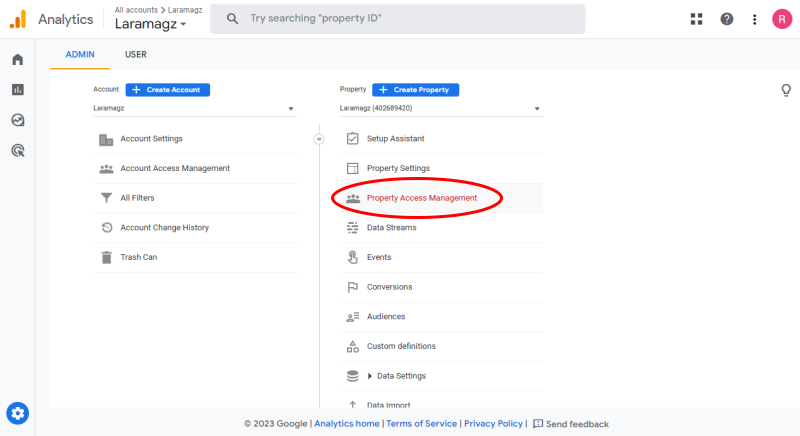Open the Laramagz account switcher in header

click(x=151, y=24)
